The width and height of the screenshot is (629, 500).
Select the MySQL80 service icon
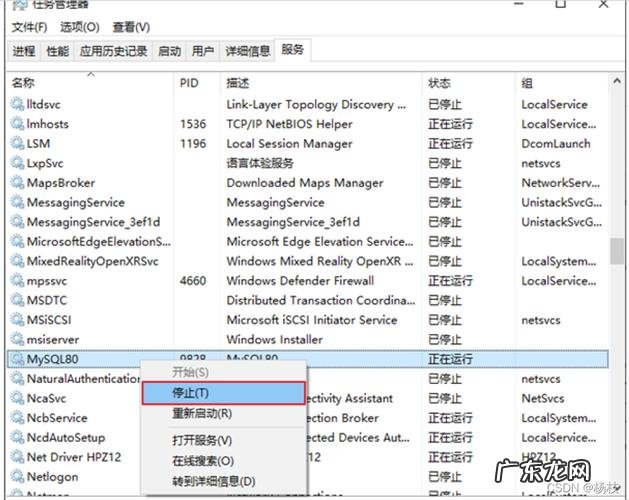[17, 359]
